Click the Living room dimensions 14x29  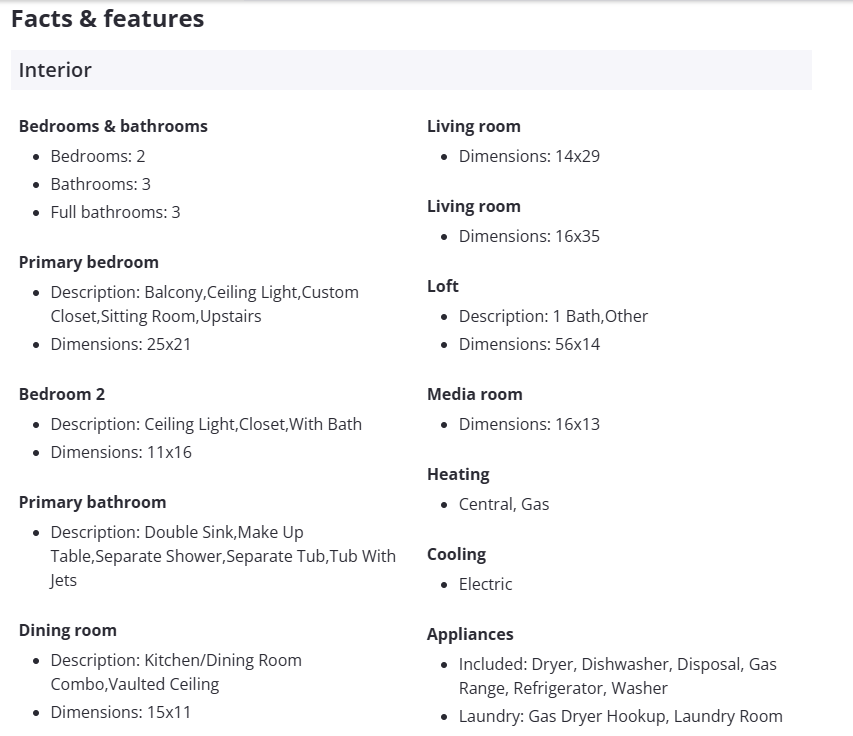click(529, 156)
